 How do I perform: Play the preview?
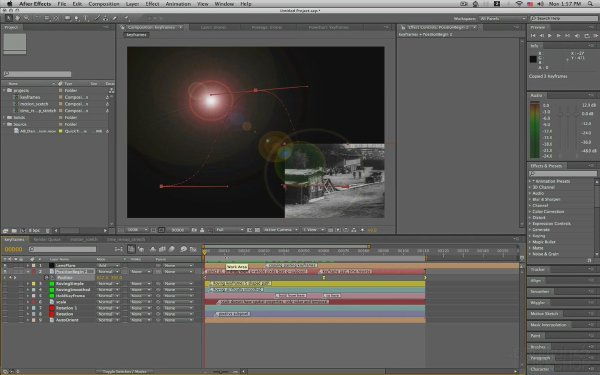click(x=550, y=36)
